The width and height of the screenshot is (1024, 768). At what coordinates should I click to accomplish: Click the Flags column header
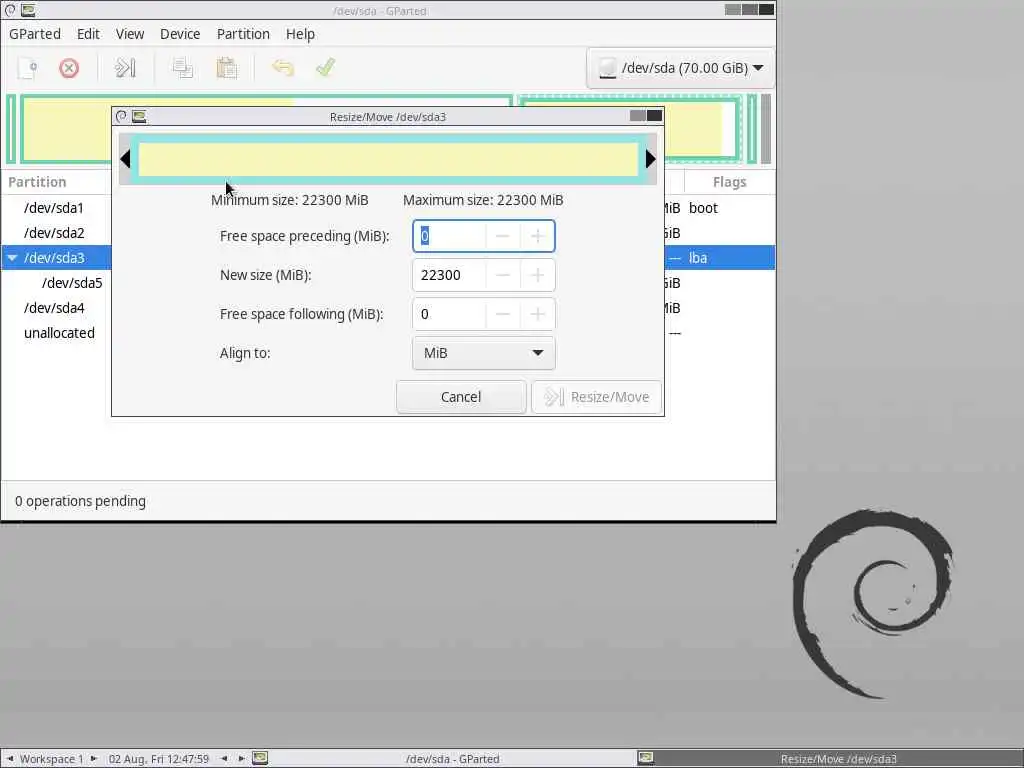pos(729,182)
